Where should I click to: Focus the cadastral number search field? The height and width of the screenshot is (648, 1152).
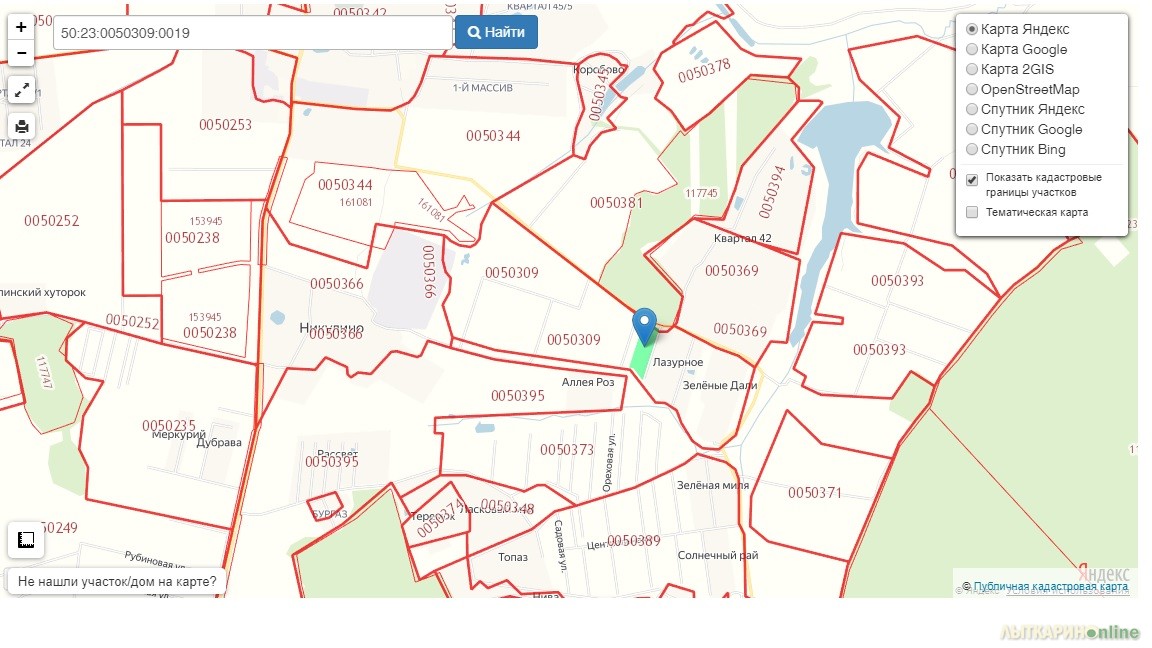pyautogui.click(x=253, y=33)
